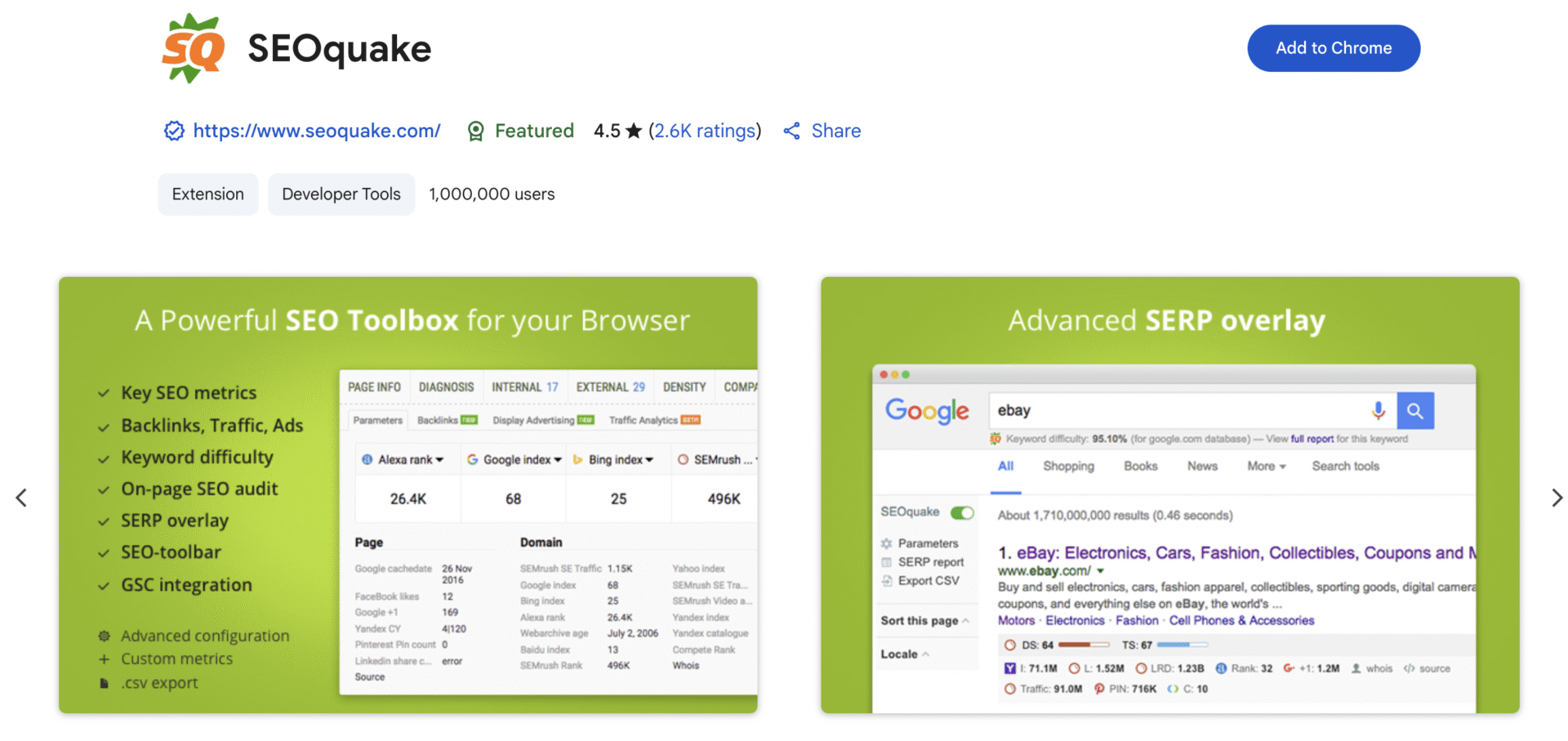1568x741 pixels.
Task: Click the Developer Tools category chip
Action: [341, 194]
